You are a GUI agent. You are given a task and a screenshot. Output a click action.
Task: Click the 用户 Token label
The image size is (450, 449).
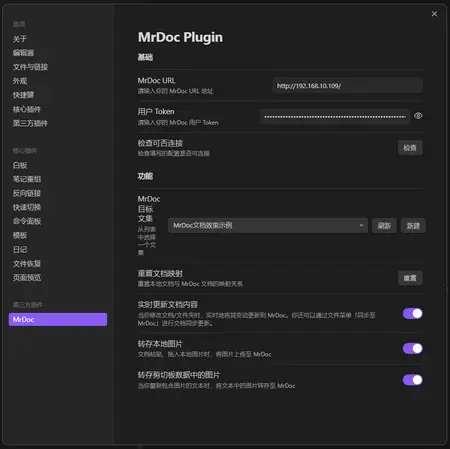click(156, 112)
